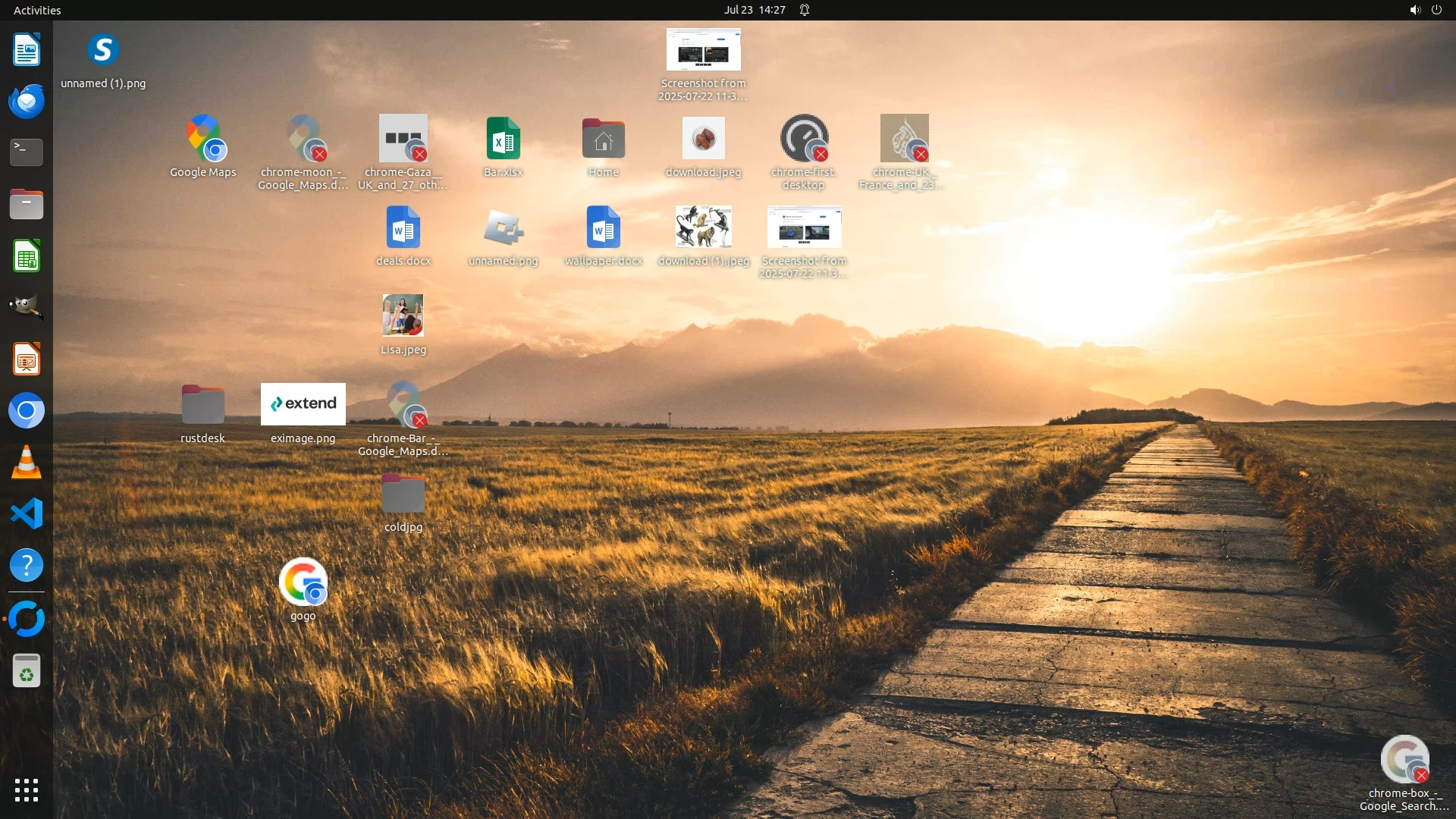Launch LibreOffice Calc from the dock
This screenshot has height=819, width=1456.
27,256
